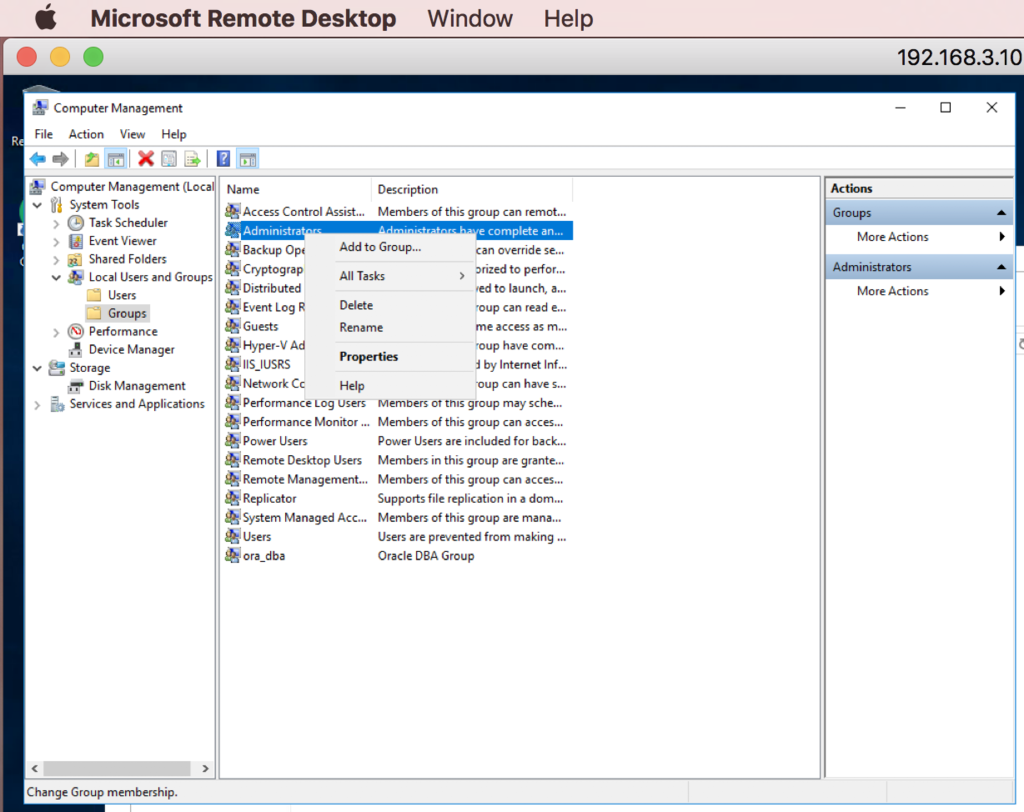Click tree pane scroll right arrow
The image size is (1024, 812).
pyautogui.click(x=205, y=768)
